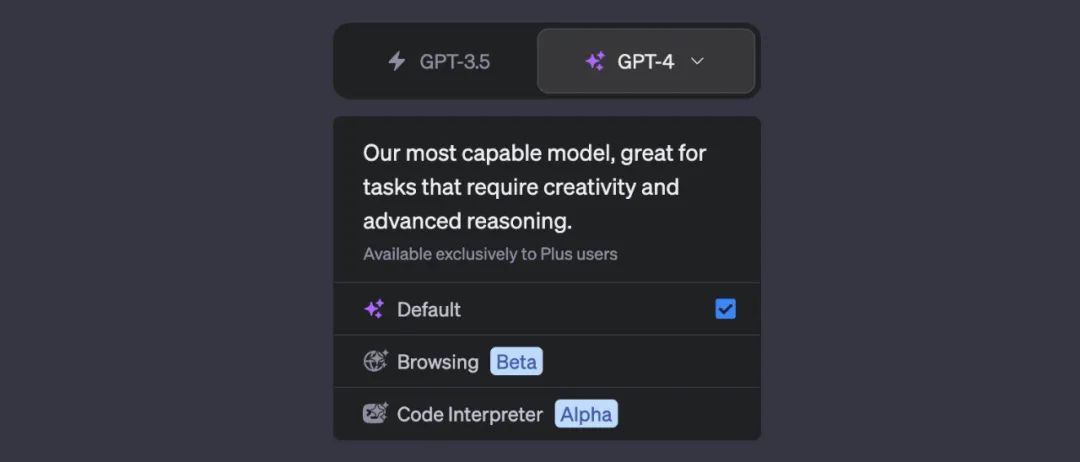1080x462 pixels.
Task: Click the 'Available exclusively to Plus users' note
Action: click(490, 254)
